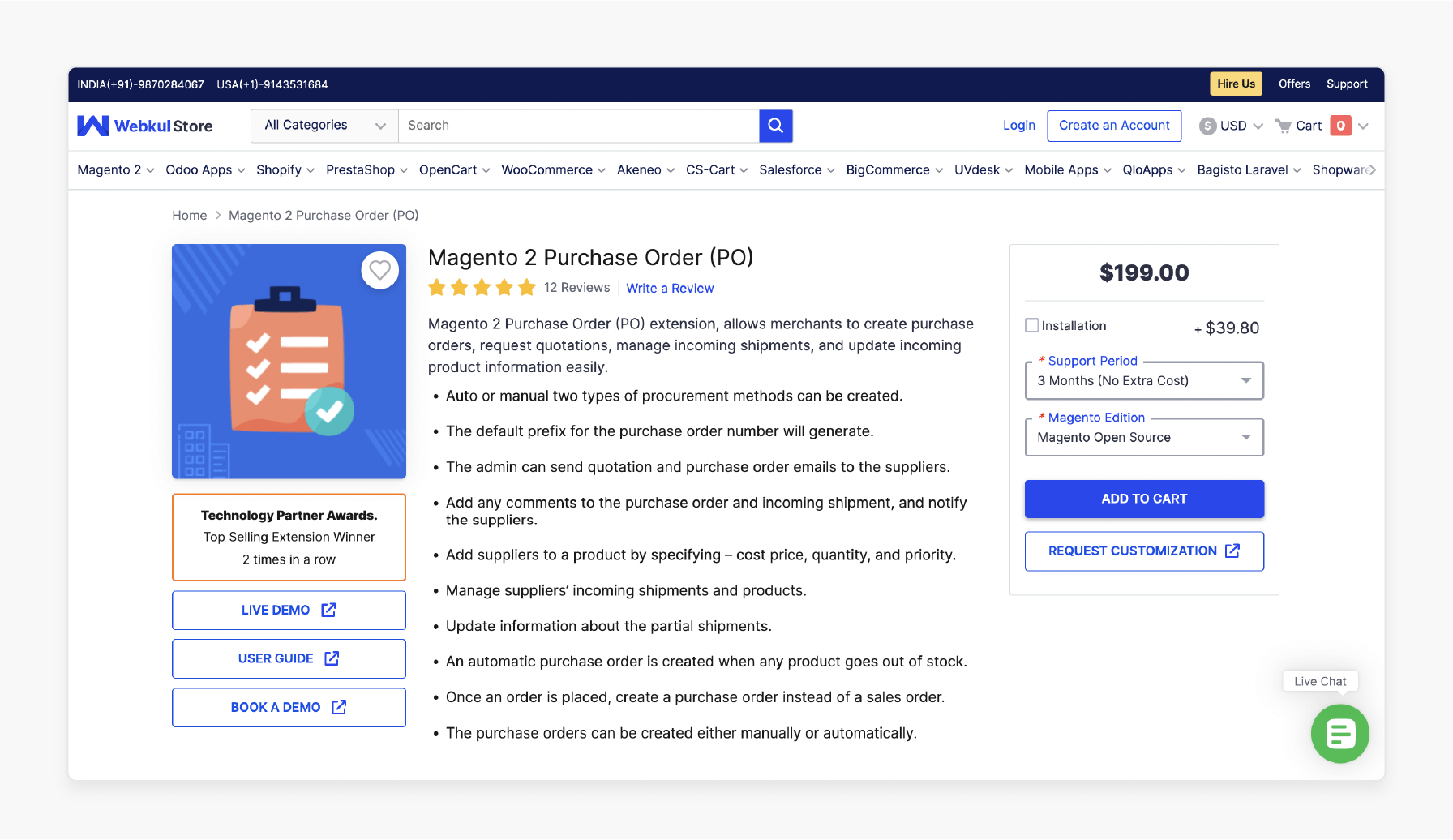The width and height of the screenshot is (1453, 840).
Task: Click Create an Account button
Action: coord(1115,126)
